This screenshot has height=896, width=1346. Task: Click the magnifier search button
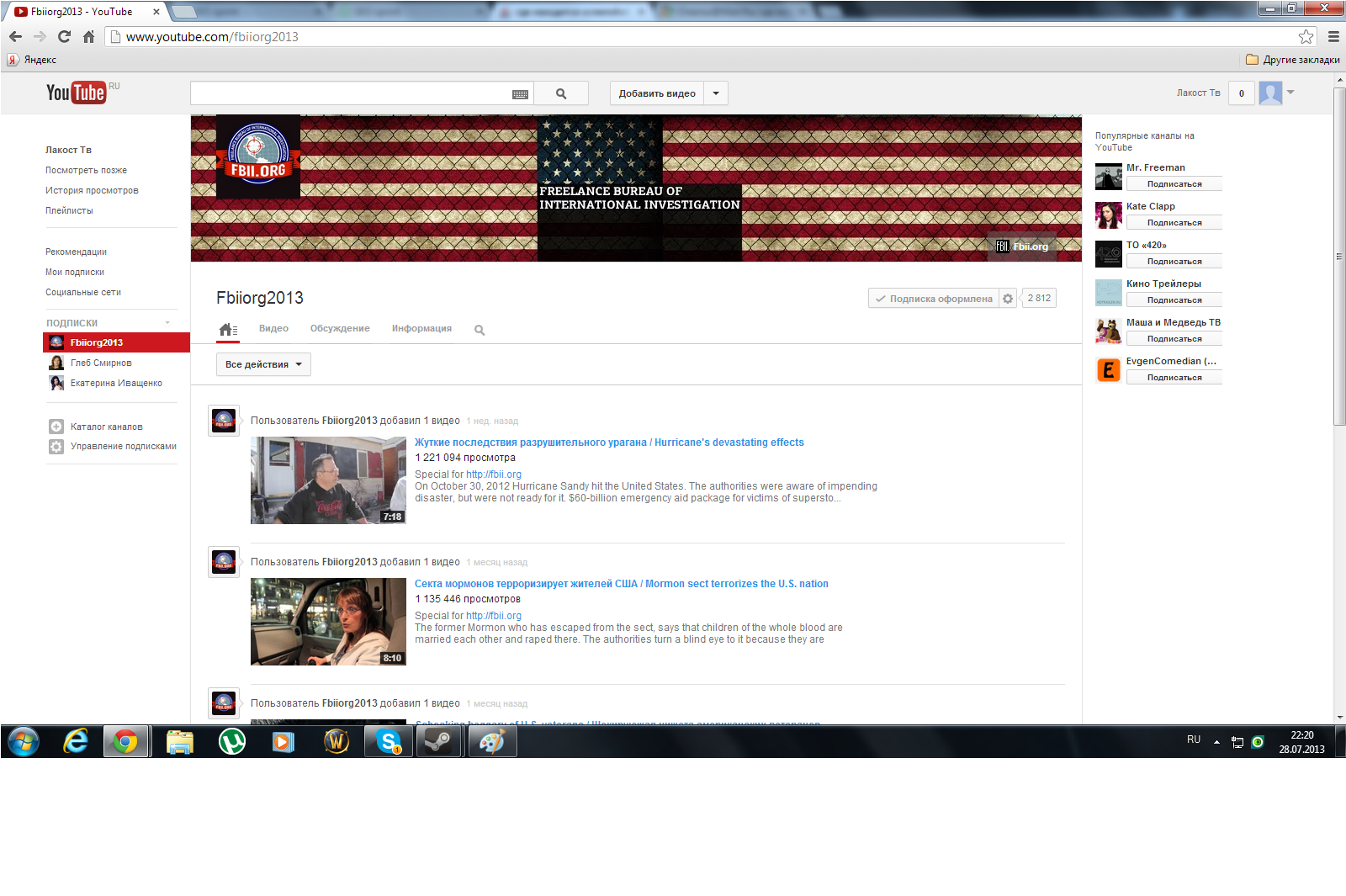pos(561,93)
